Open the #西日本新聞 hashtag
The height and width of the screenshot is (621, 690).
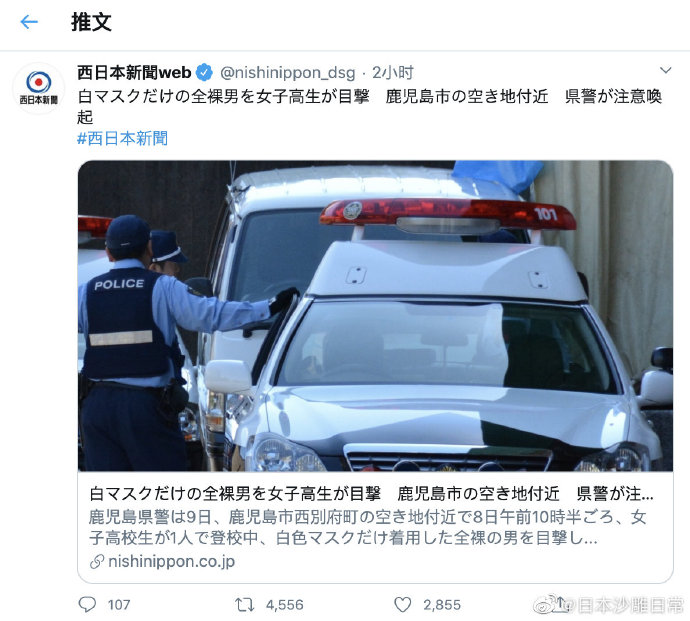coord(122,138)
